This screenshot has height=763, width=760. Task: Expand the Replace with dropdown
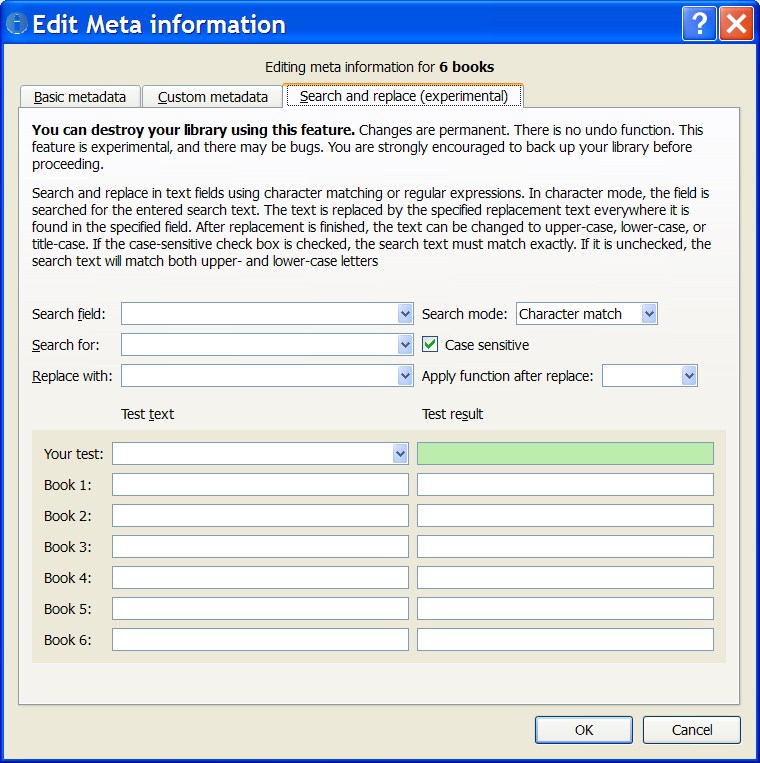[x=405, y=376]
